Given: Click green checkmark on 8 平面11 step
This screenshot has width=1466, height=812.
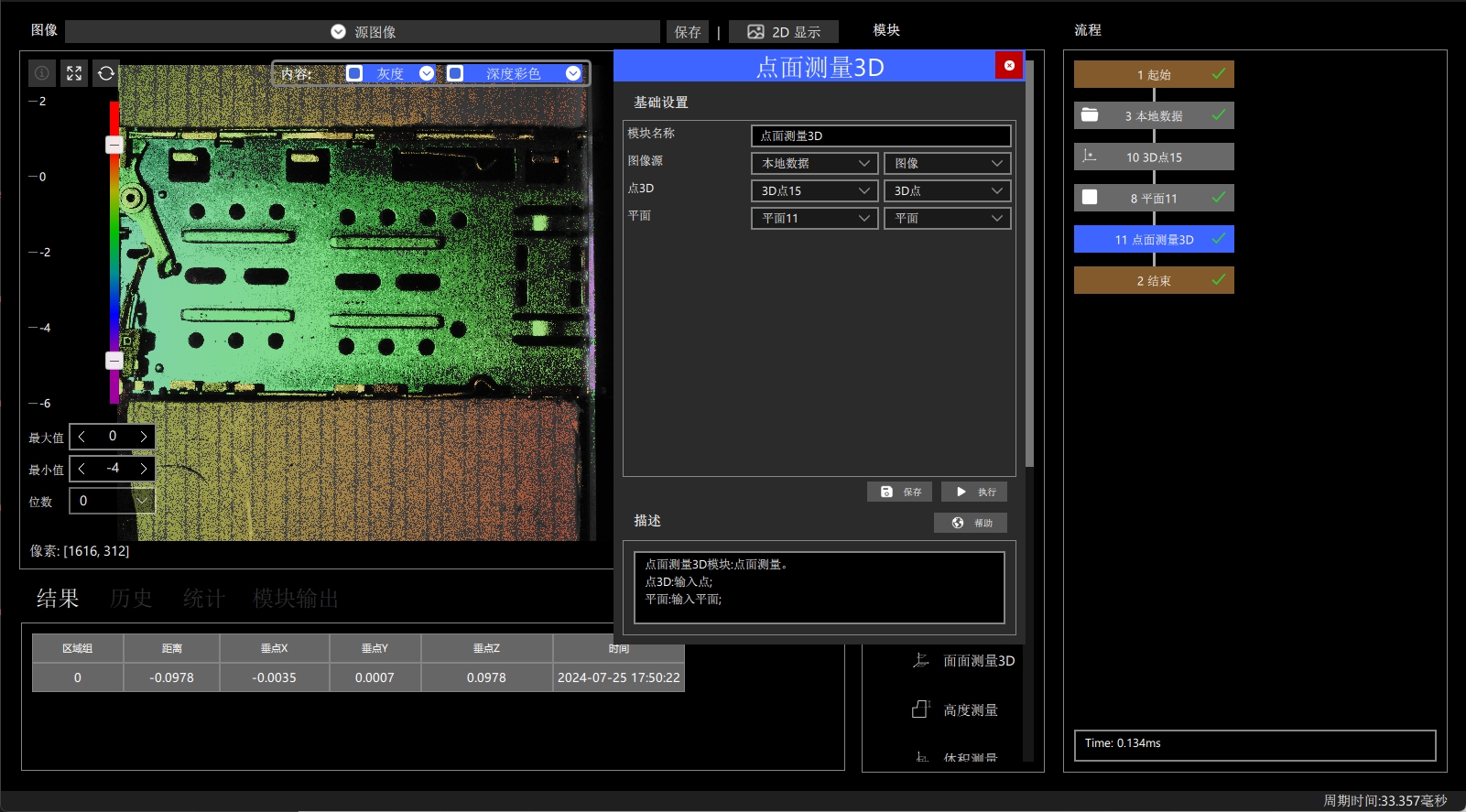Looking at the screenshot, I should [x=1219, y=197].
